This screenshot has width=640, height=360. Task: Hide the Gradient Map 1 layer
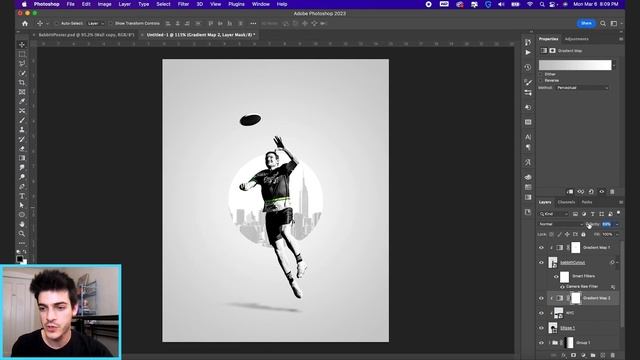(542, 248)
